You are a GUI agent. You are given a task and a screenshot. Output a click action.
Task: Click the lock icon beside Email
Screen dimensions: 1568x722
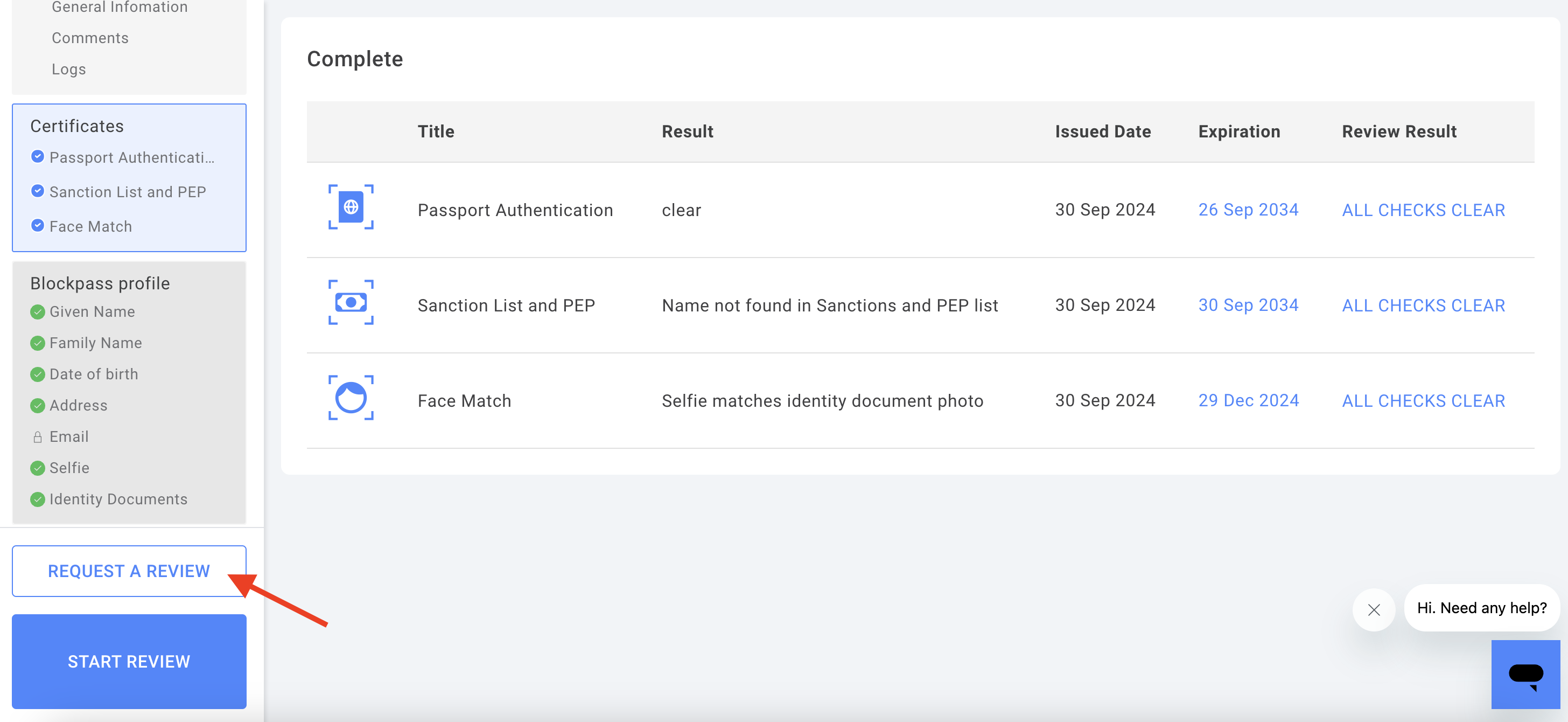pyautogui.click(x=37, y=437)
